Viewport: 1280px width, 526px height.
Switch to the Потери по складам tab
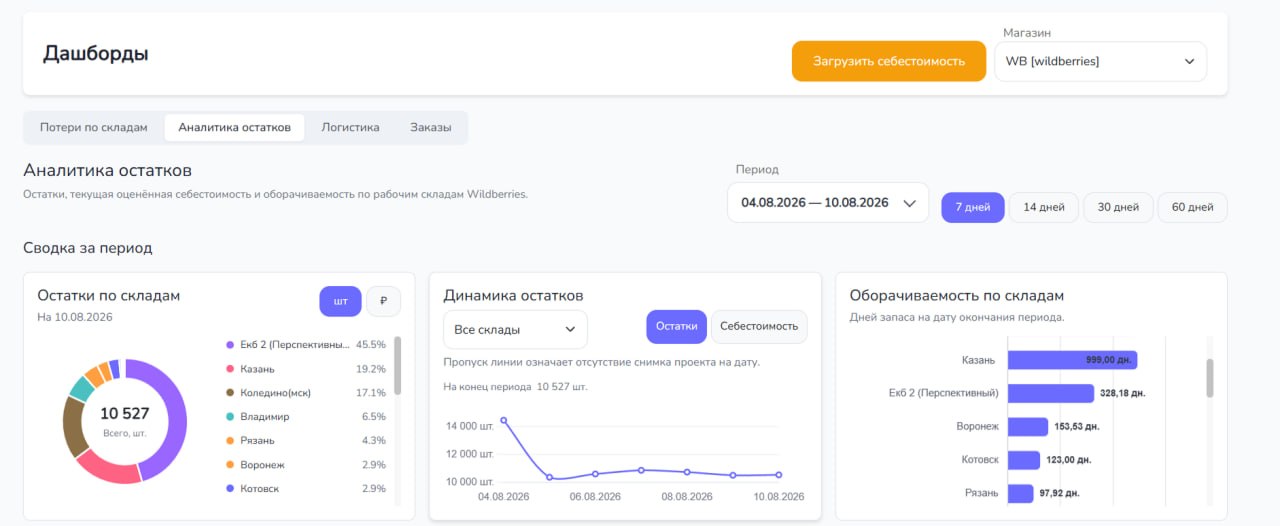tap(94, 127)
